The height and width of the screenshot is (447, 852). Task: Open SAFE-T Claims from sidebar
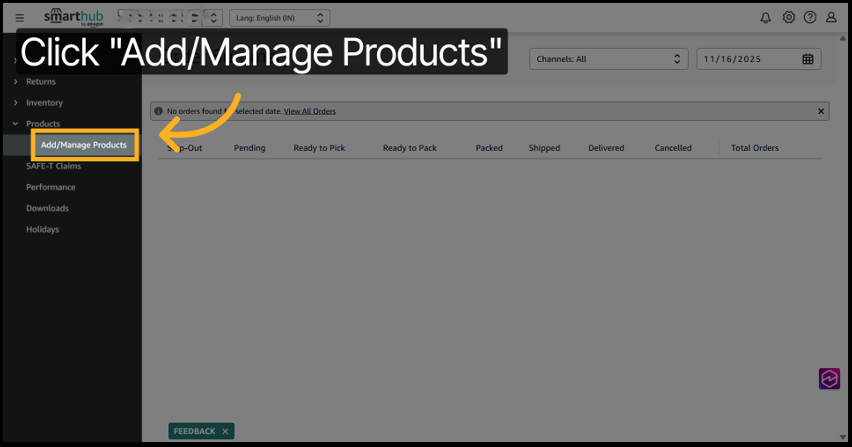click(x=53, y=166)
